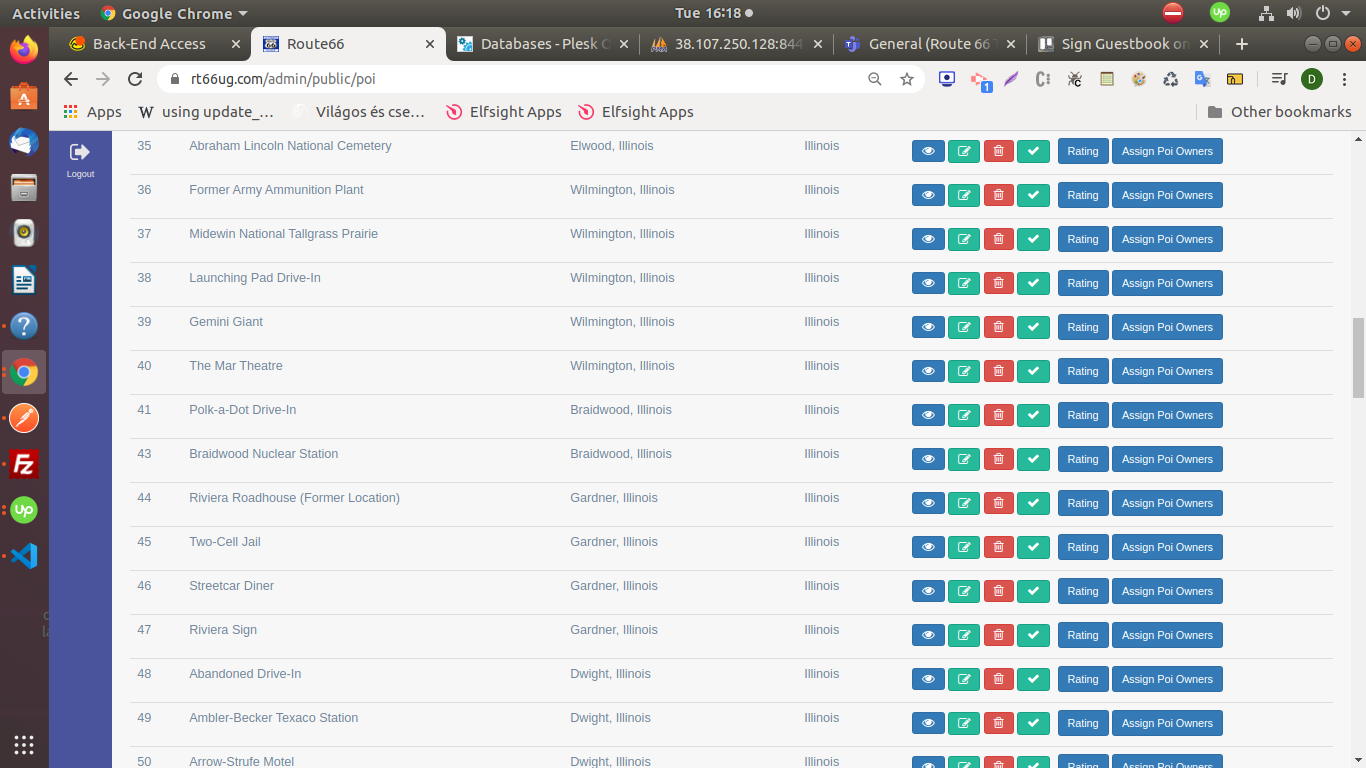Open the zoom magnifier in address bar

click(x=875, y=79)
